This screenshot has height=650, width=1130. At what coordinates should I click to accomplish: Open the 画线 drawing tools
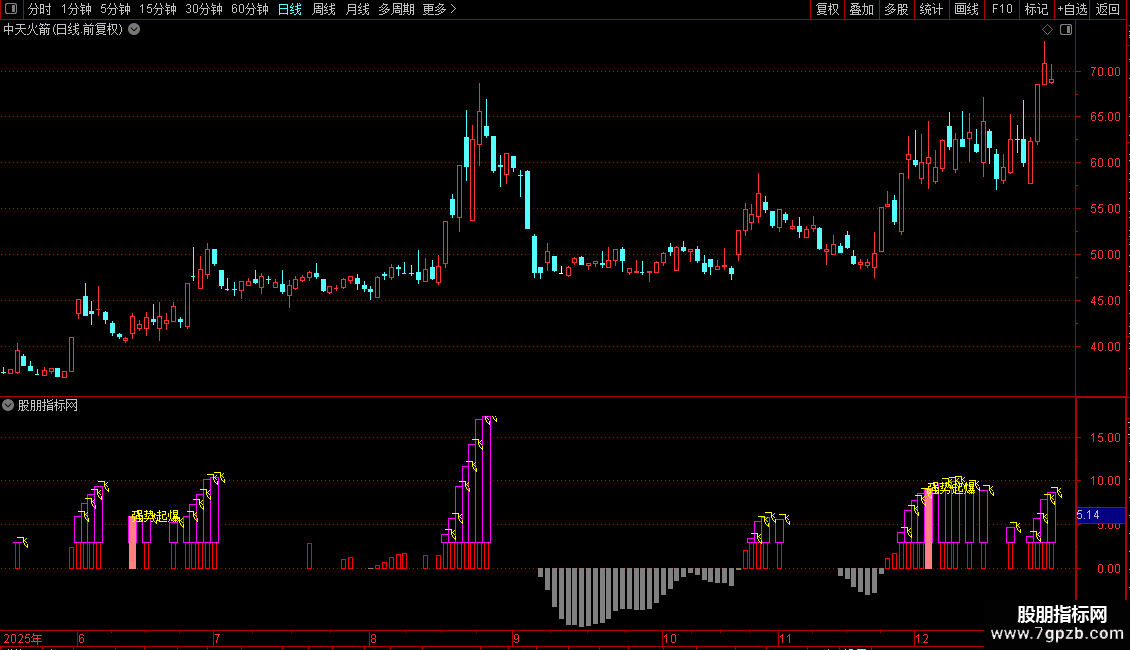point(966,9)
